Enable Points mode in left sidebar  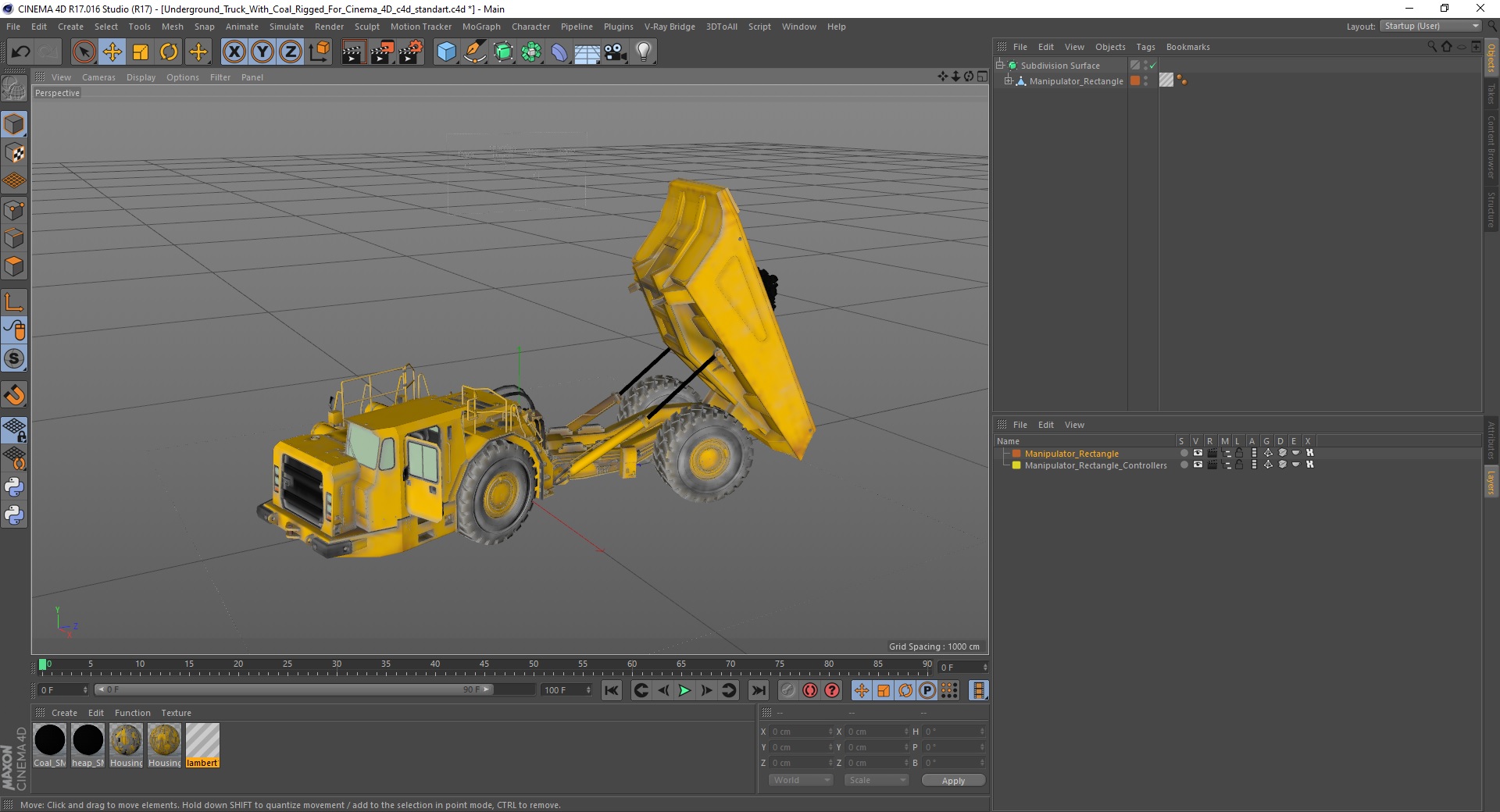pyautogui.click(x=14, y=210)
